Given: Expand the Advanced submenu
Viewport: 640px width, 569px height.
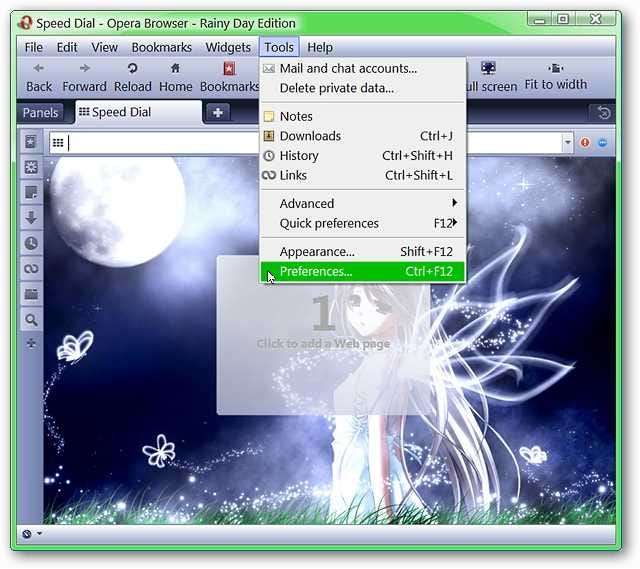Looking at the screenshot, I should [x=362, y=203].
